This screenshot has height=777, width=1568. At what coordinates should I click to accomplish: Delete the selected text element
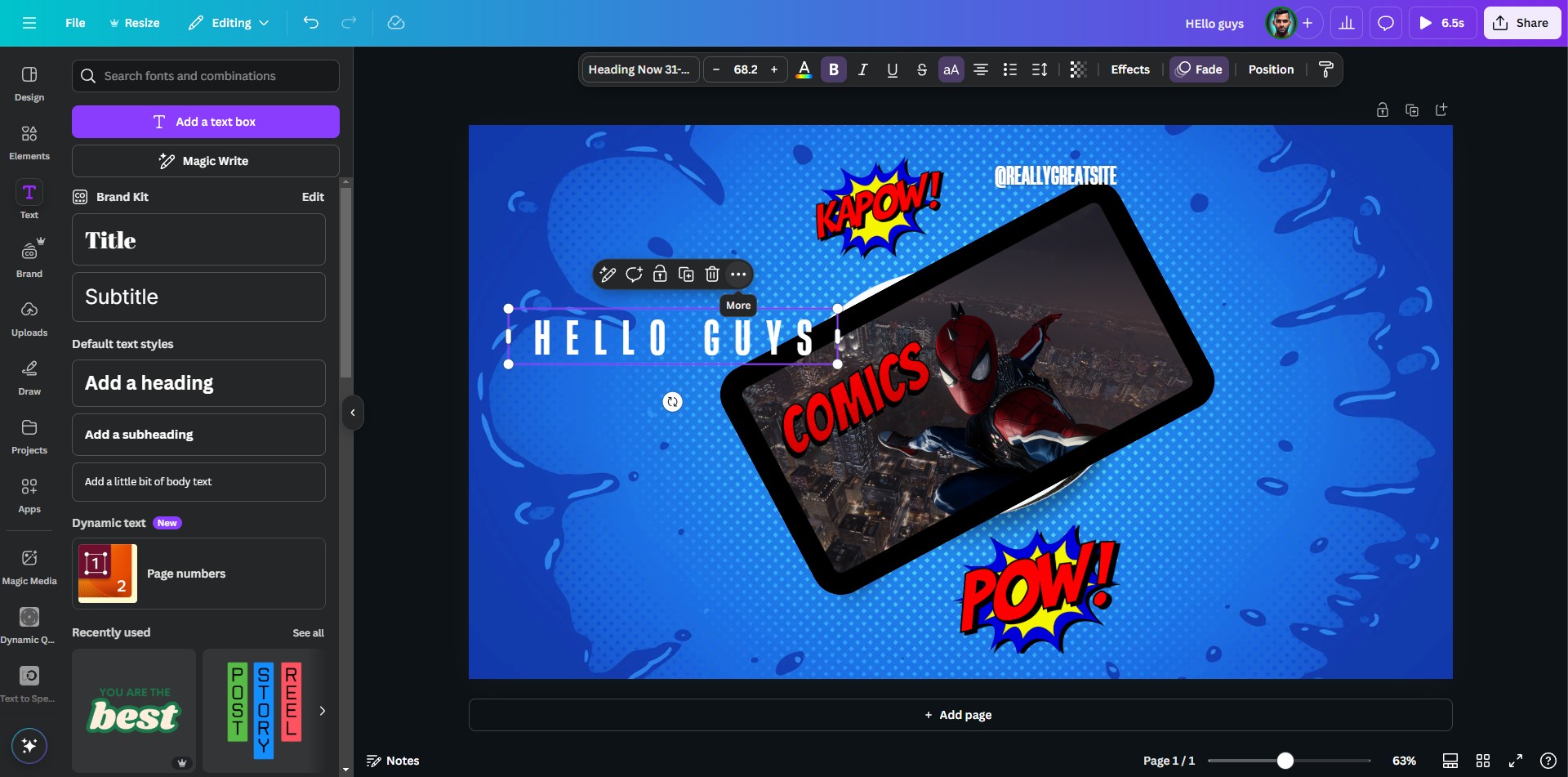pos(712,275)
